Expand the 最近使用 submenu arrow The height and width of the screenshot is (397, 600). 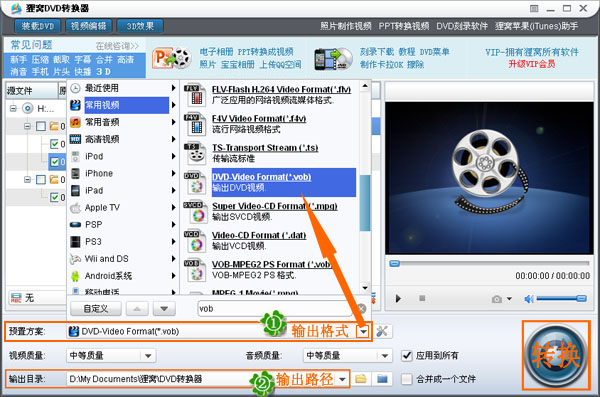173,88
